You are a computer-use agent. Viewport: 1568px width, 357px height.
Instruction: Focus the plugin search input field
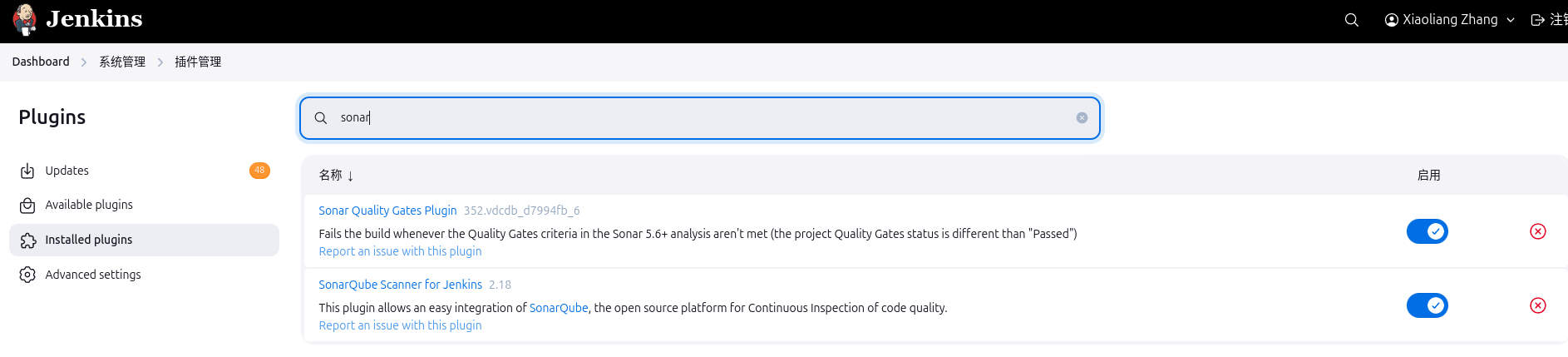[x=698, y=118]
